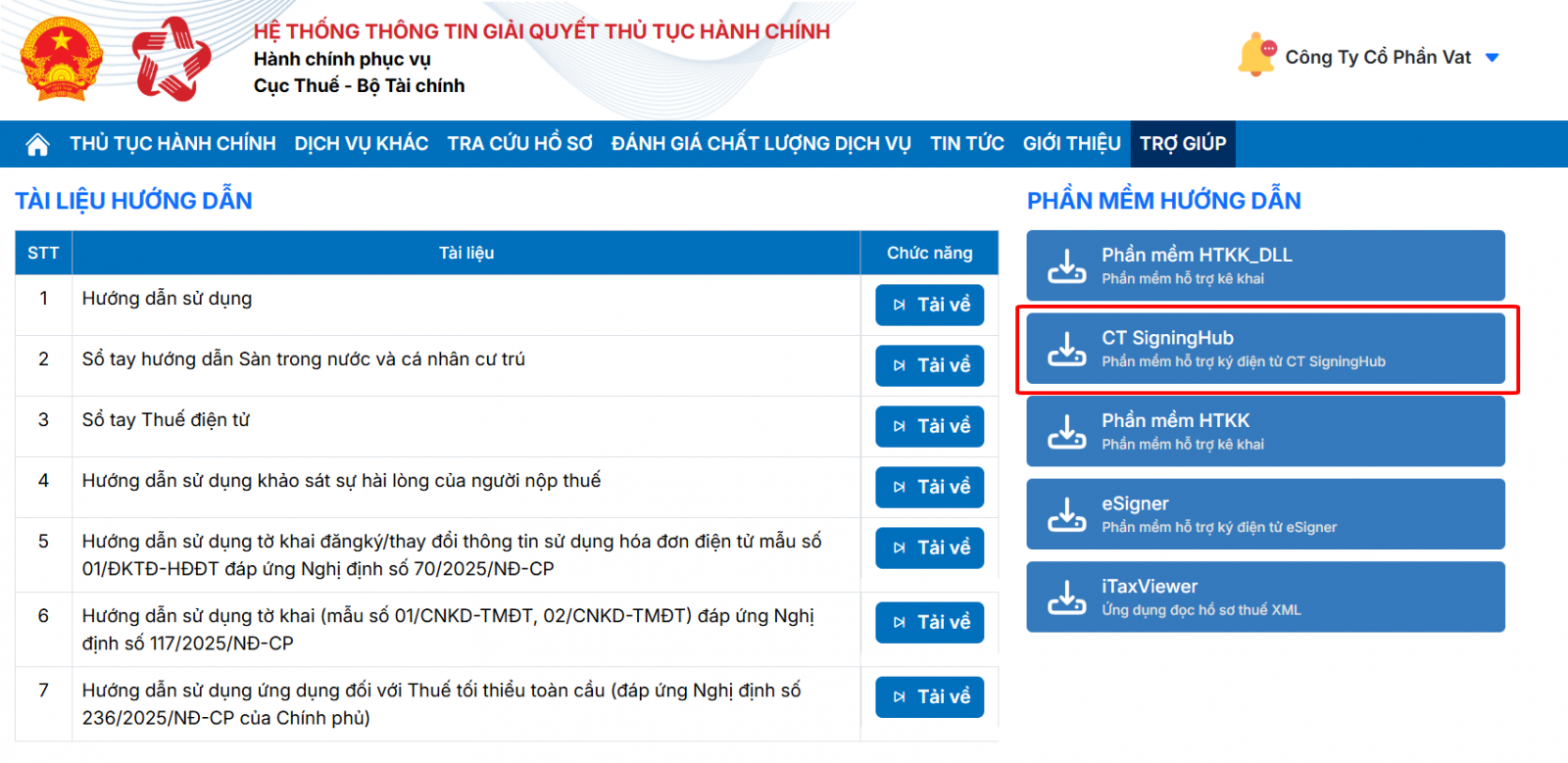Click the home icon in navigation bar

pyautogui.click(x=37, y=145)
